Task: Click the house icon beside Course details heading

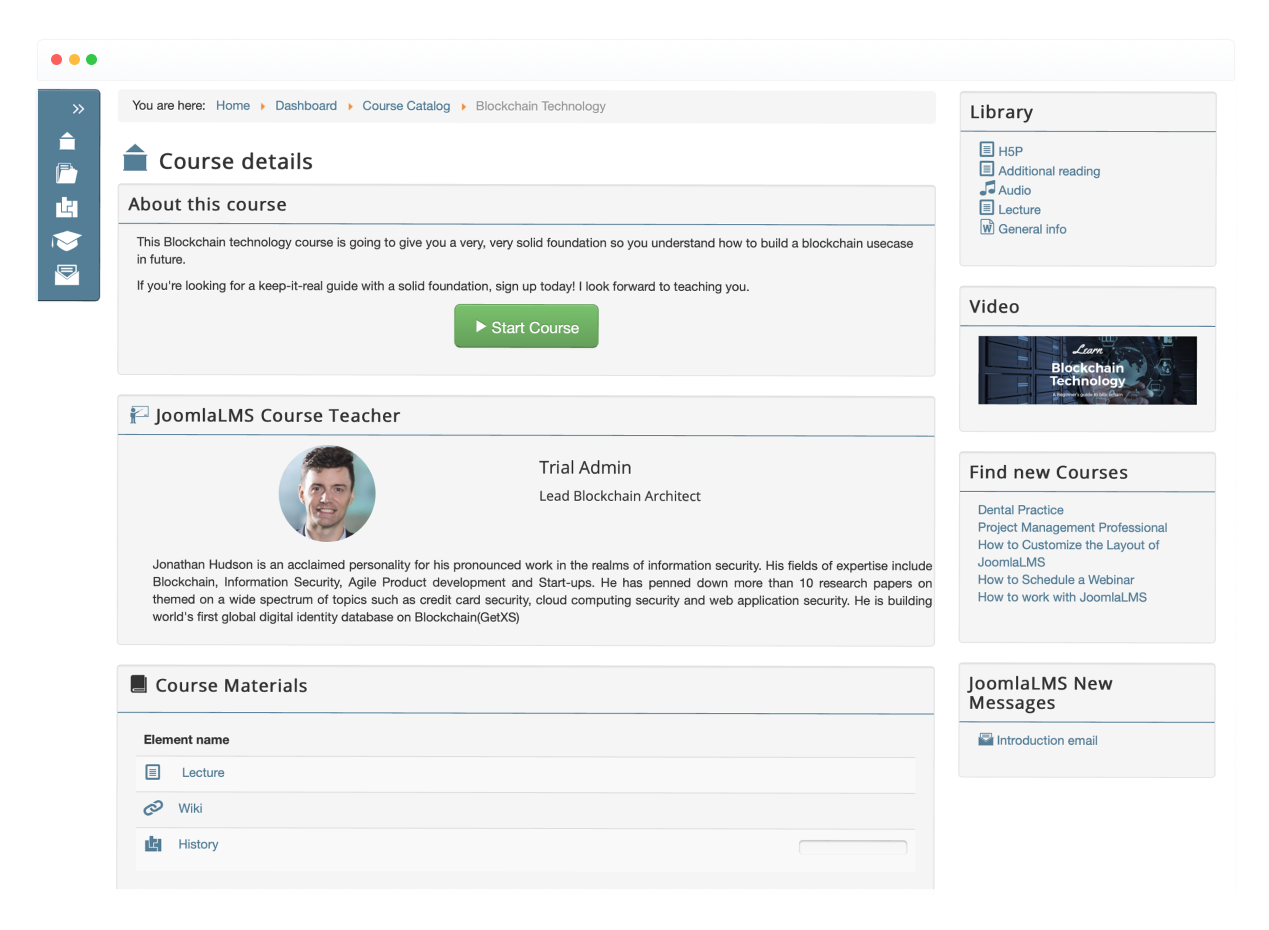Action: (x=135, y=158)
